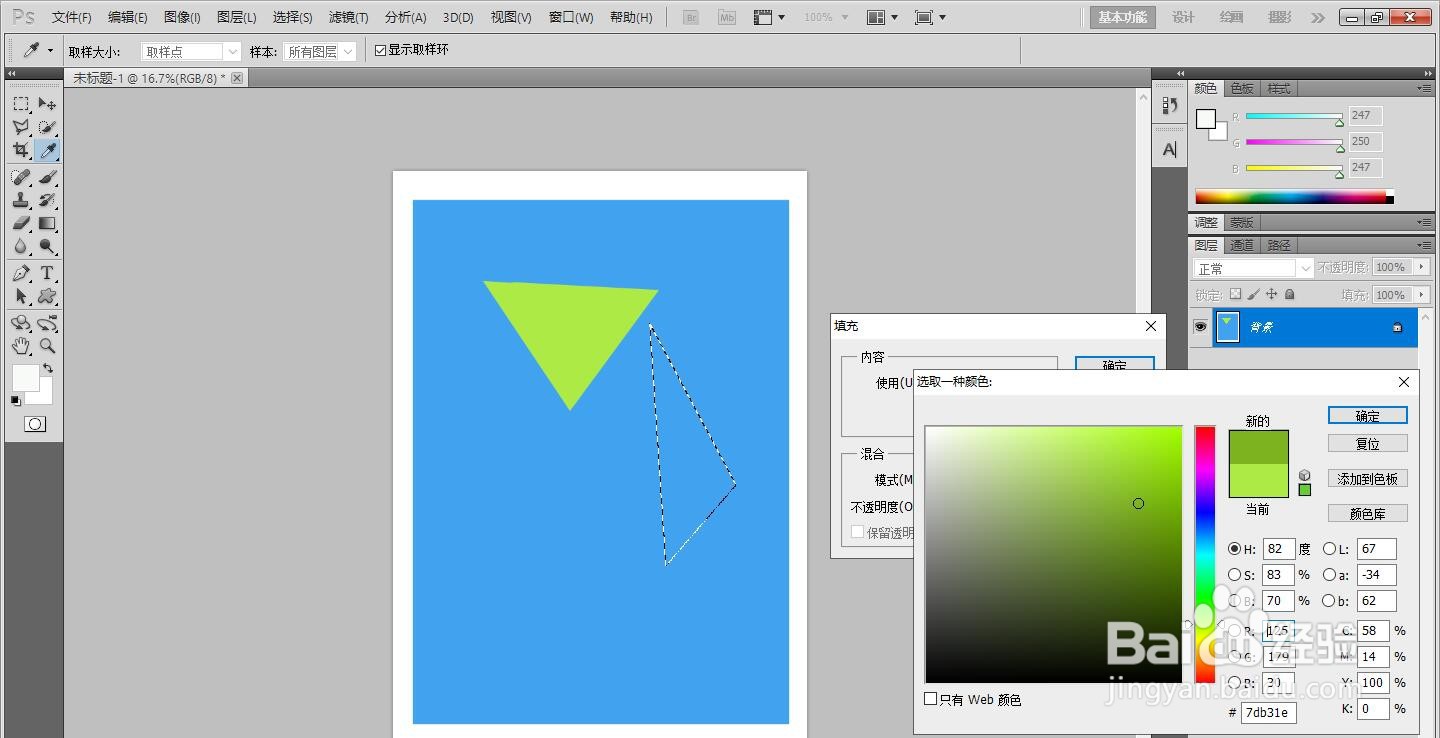Hide the background layer with eye icon
The width and height of the screenshot is (1440, 738).
pyautogui.click(x=1200, y=327)
